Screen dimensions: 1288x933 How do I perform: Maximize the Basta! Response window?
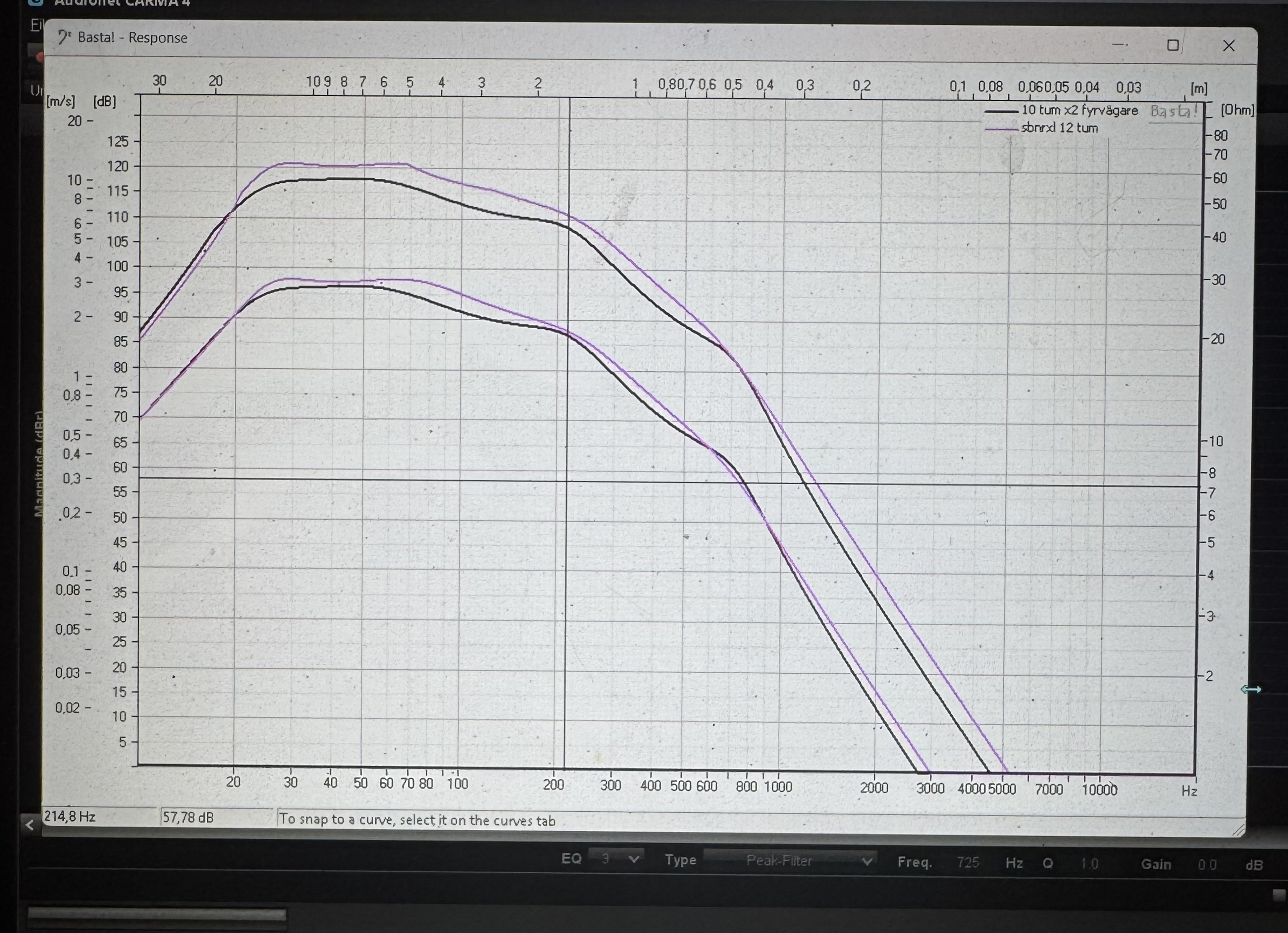(x=1173, y=45)
